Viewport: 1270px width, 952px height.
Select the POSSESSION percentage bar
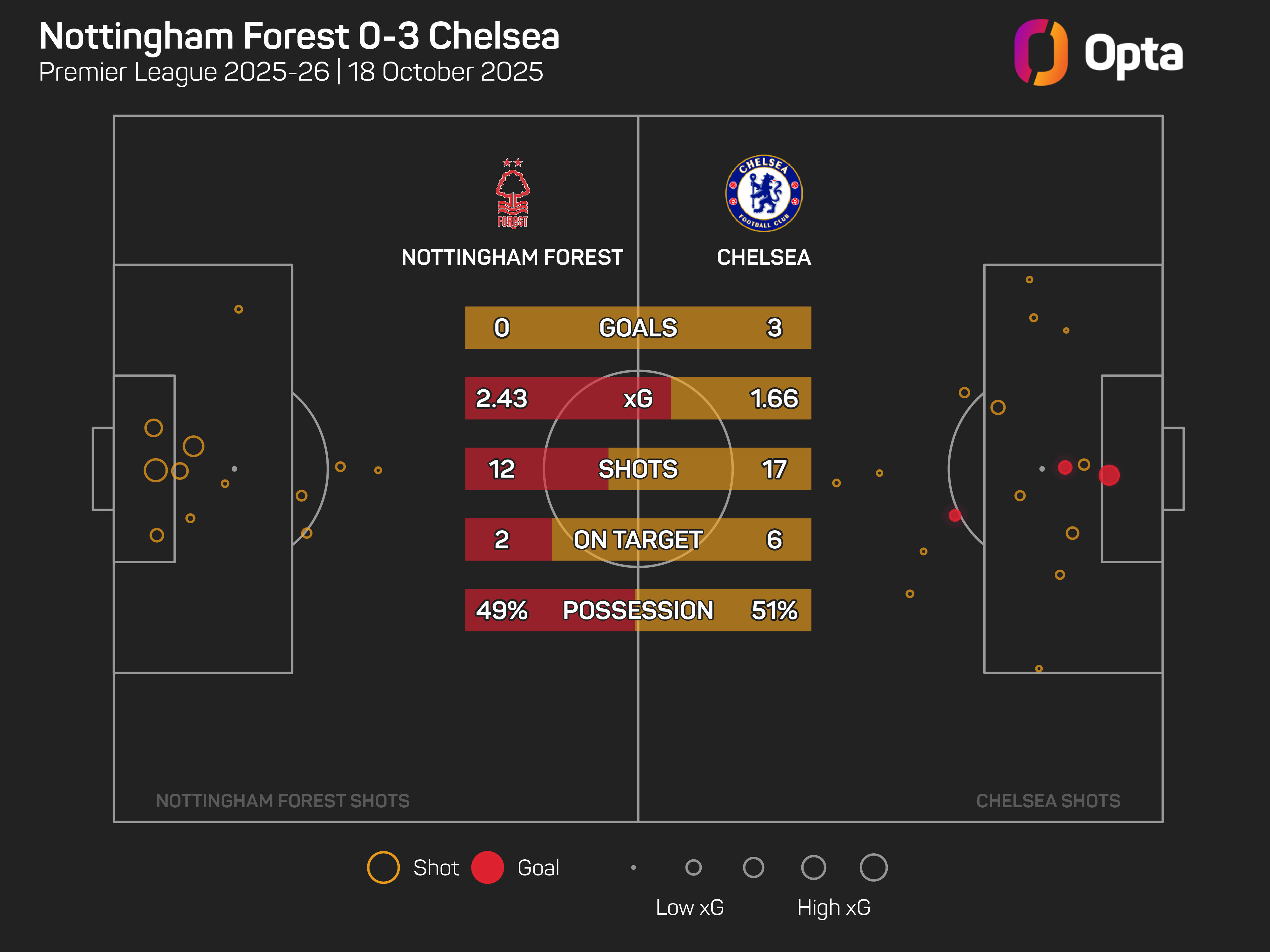638,610
